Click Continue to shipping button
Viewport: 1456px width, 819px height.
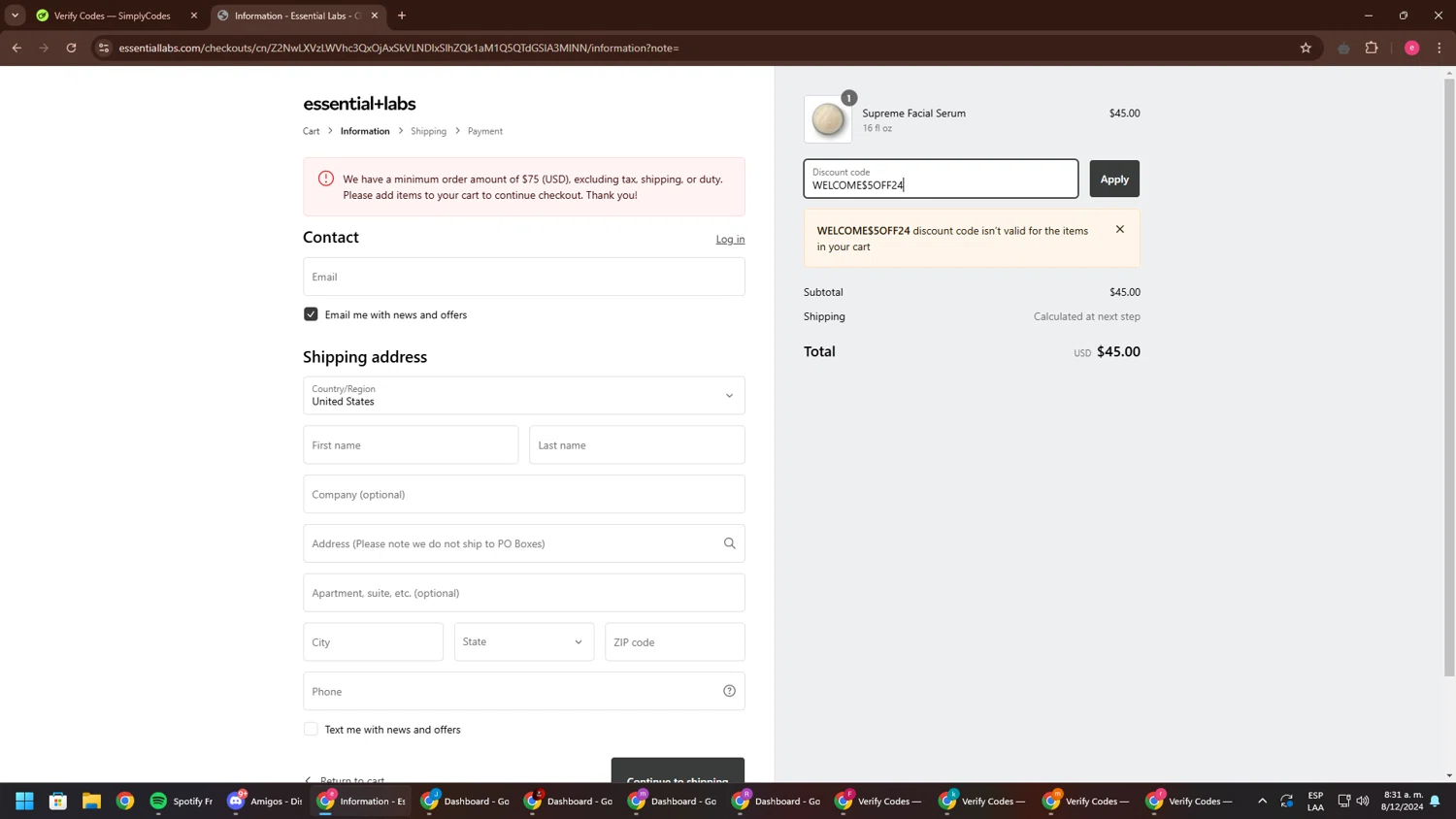pyautogui.click(x=678, y=772)
